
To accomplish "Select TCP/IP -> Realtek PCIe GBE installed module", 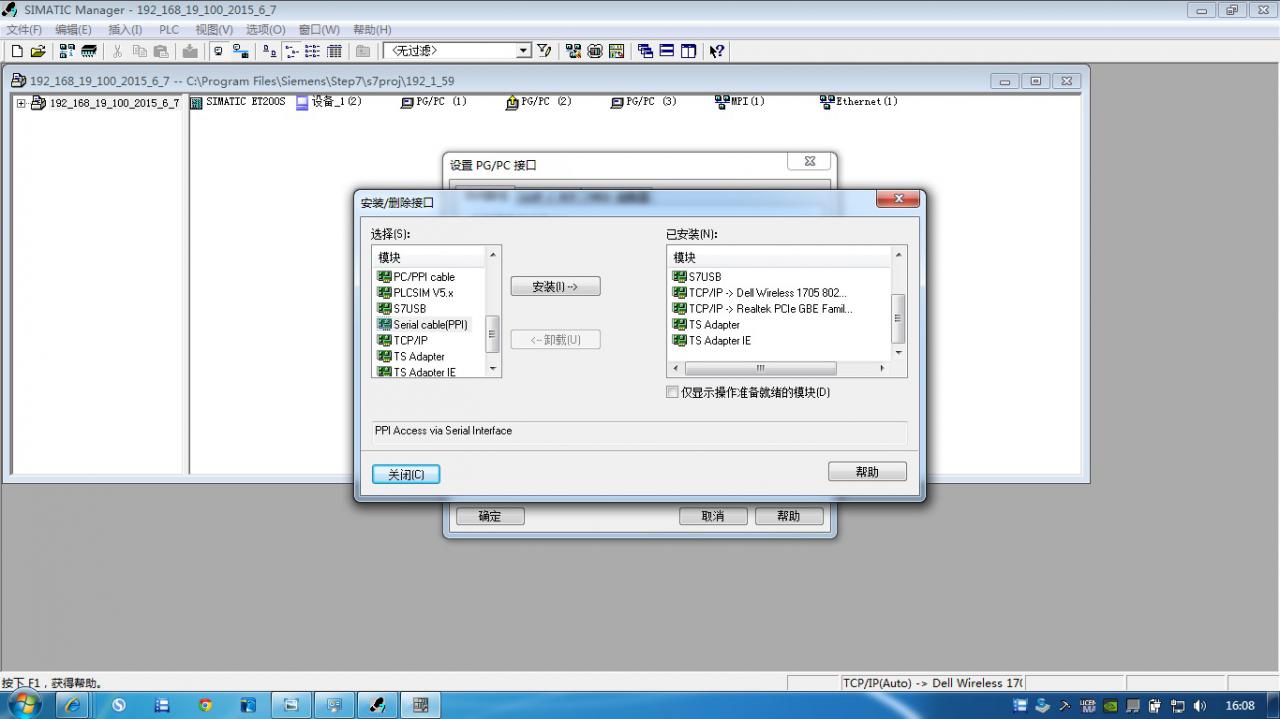I will click(x=762, y=309).
